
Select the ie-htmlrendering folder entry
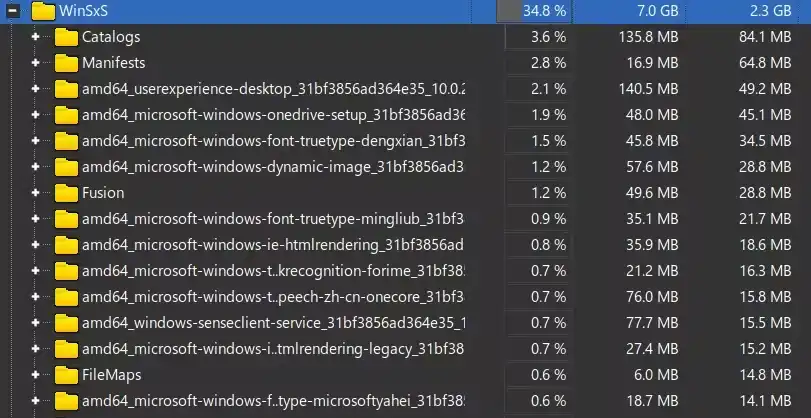pyautogui.click(x=272, y=245)
